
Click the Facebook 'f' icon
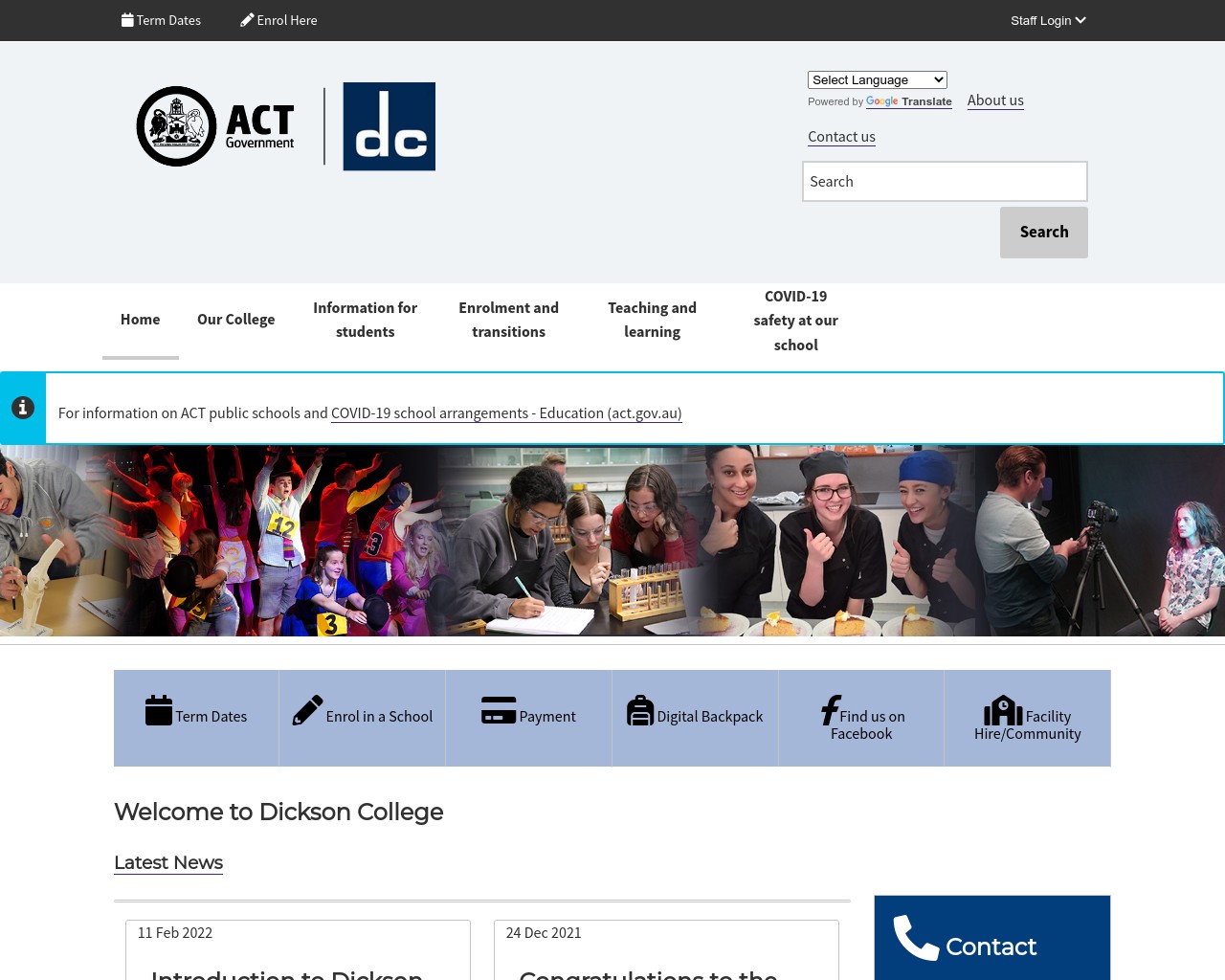click(830, 710)
